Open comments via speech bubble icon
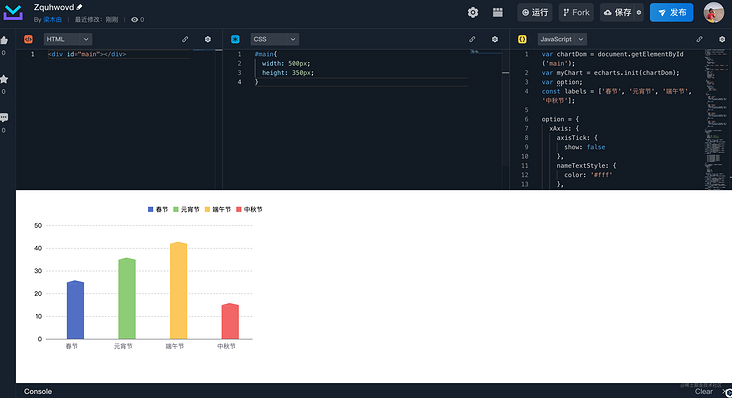 4,117
